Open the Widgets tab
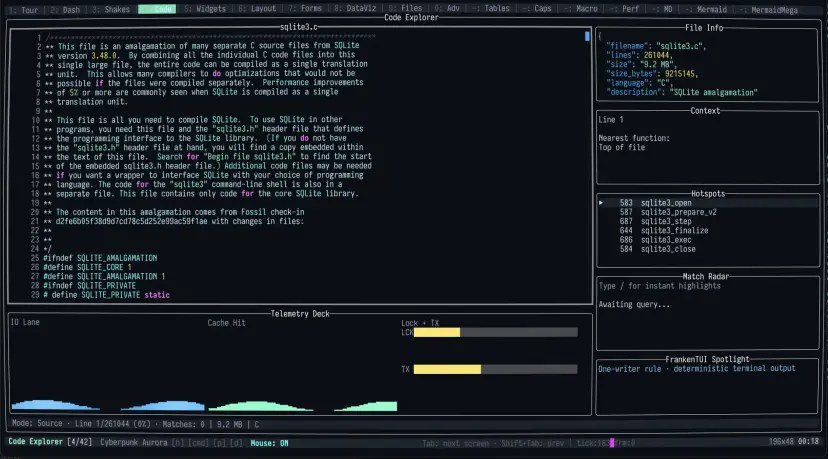Image resolution: width=828 pixels, height=459 pixels. pos(205,9)
